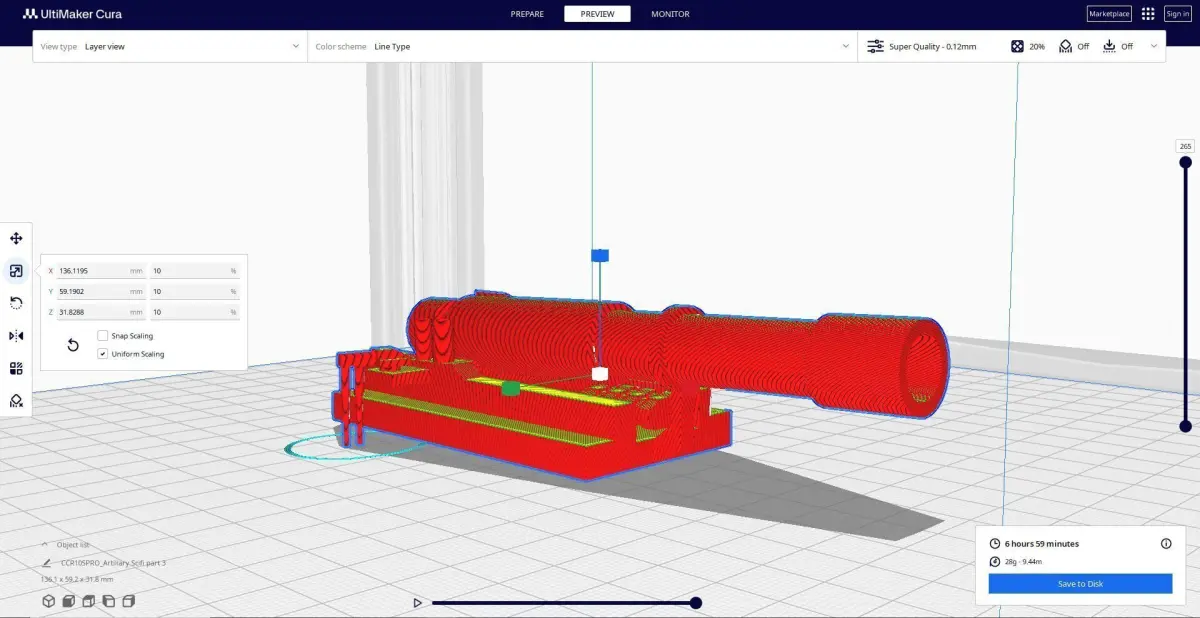The height and width of the screenshot is (618, 1200).
Task: Enable Snap Scaling checkbox
Action: pos(102,336)
